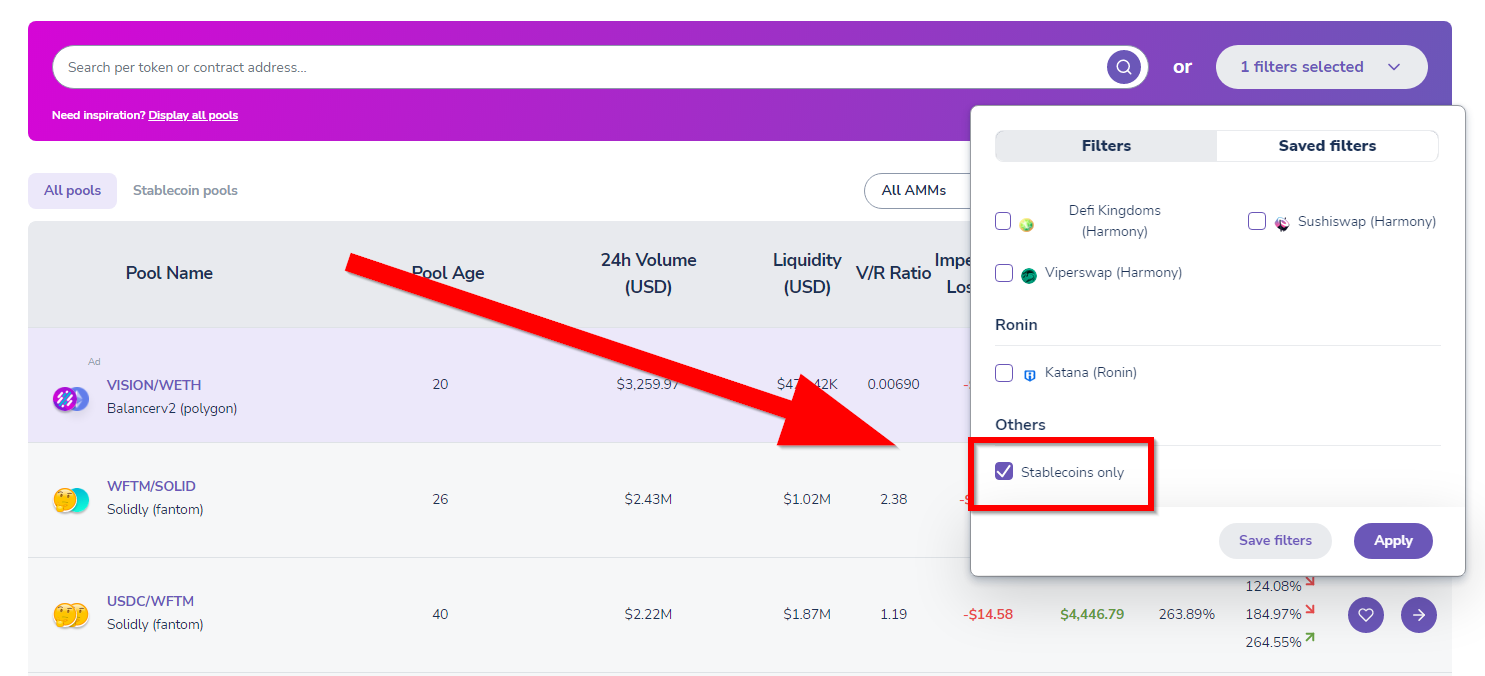This screenshot has width=1485, height=676.
Task: Click the Viperswap logo icon
Action: coord(1029,275)
